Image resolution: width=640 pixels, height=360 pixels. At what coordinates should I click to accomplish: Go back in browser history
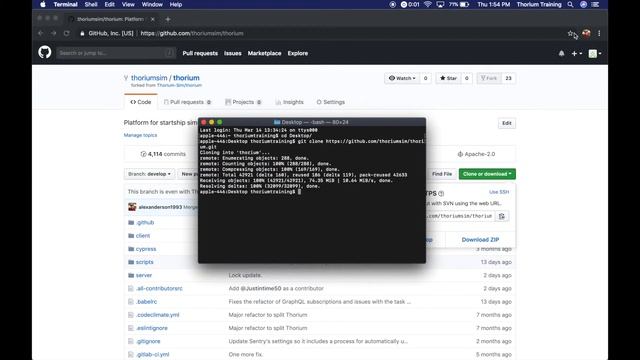(x=40, y=33)
